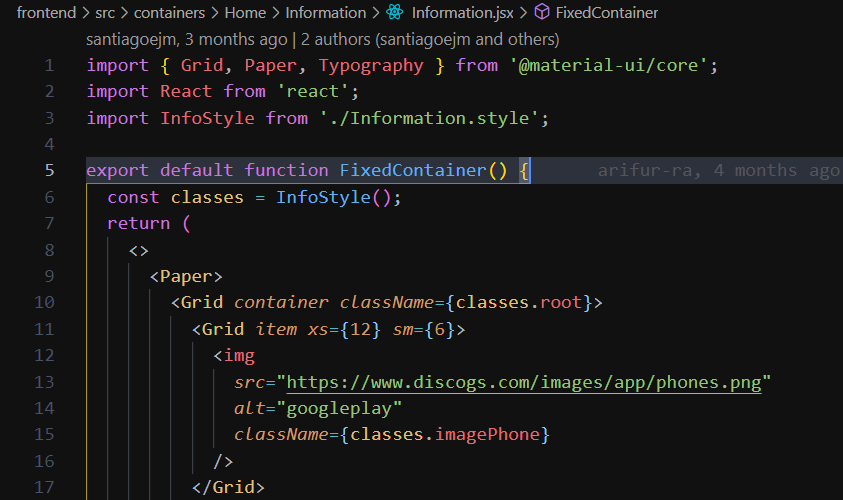Click the opening fragment tag <>
The width and height of the screenshot is (843, 500).
(139, 251)
